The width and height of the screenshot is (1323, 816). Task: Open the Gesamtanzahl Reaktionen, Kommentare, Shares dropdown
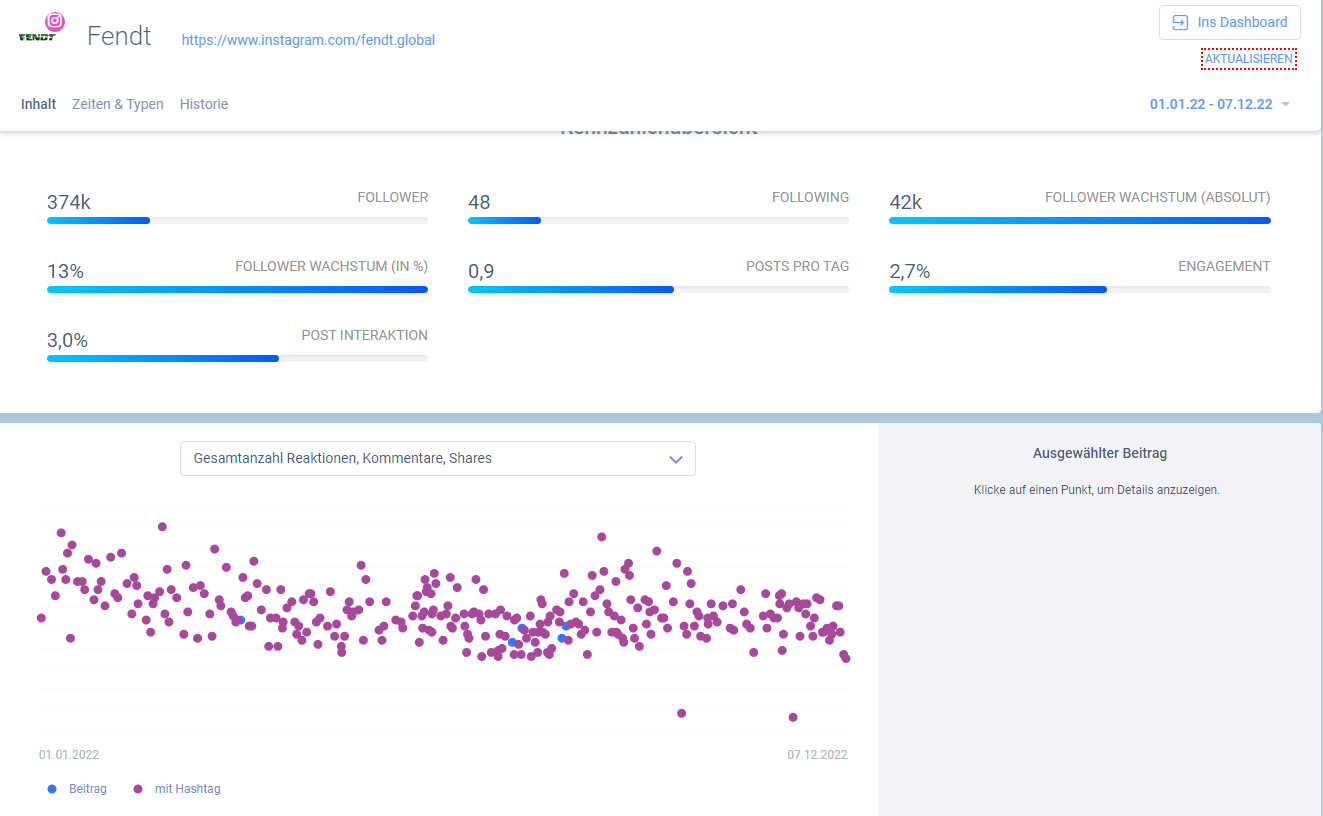pyautogui.click(x=438, y=458)
